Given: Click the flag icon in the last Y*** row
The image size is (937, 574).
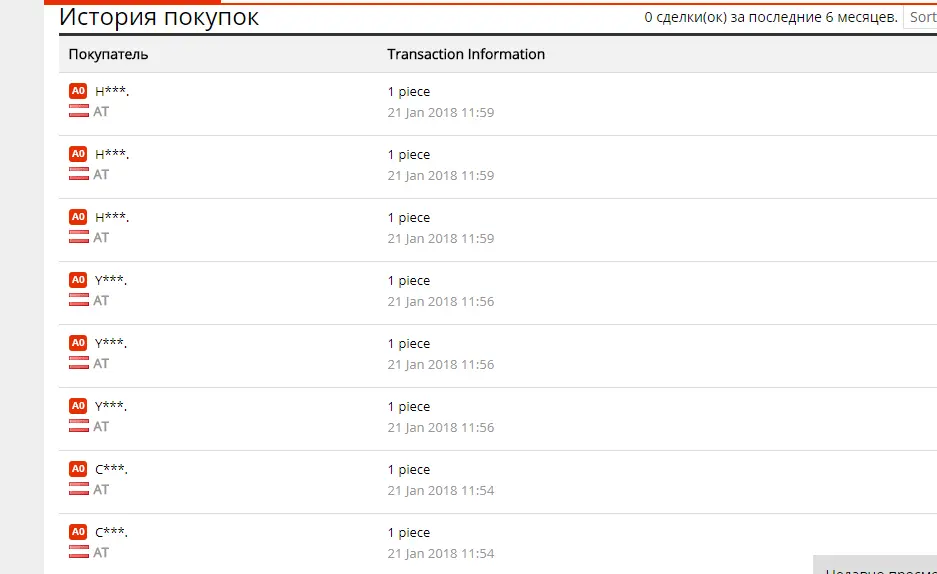Looking at the screenshot, I should pos(78,426).
